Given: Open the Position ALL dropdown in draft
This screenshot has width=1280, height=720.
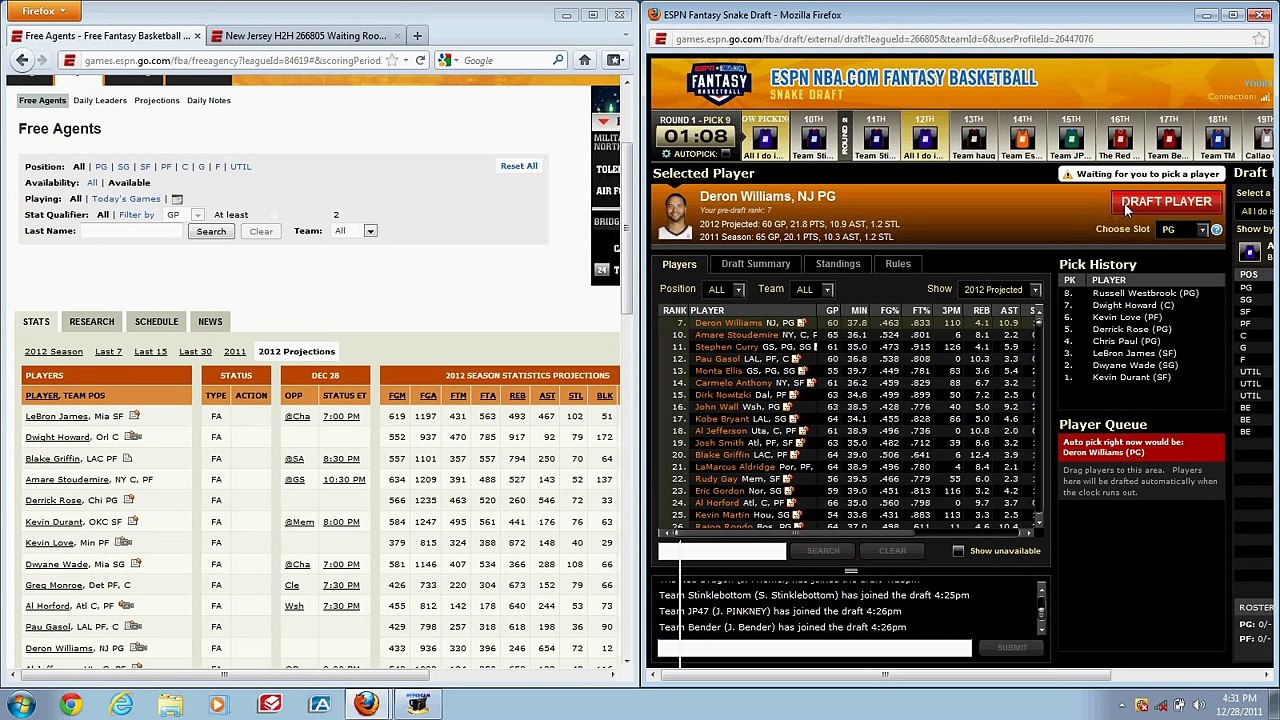Looking at the screenshot, I should (725, 290).
